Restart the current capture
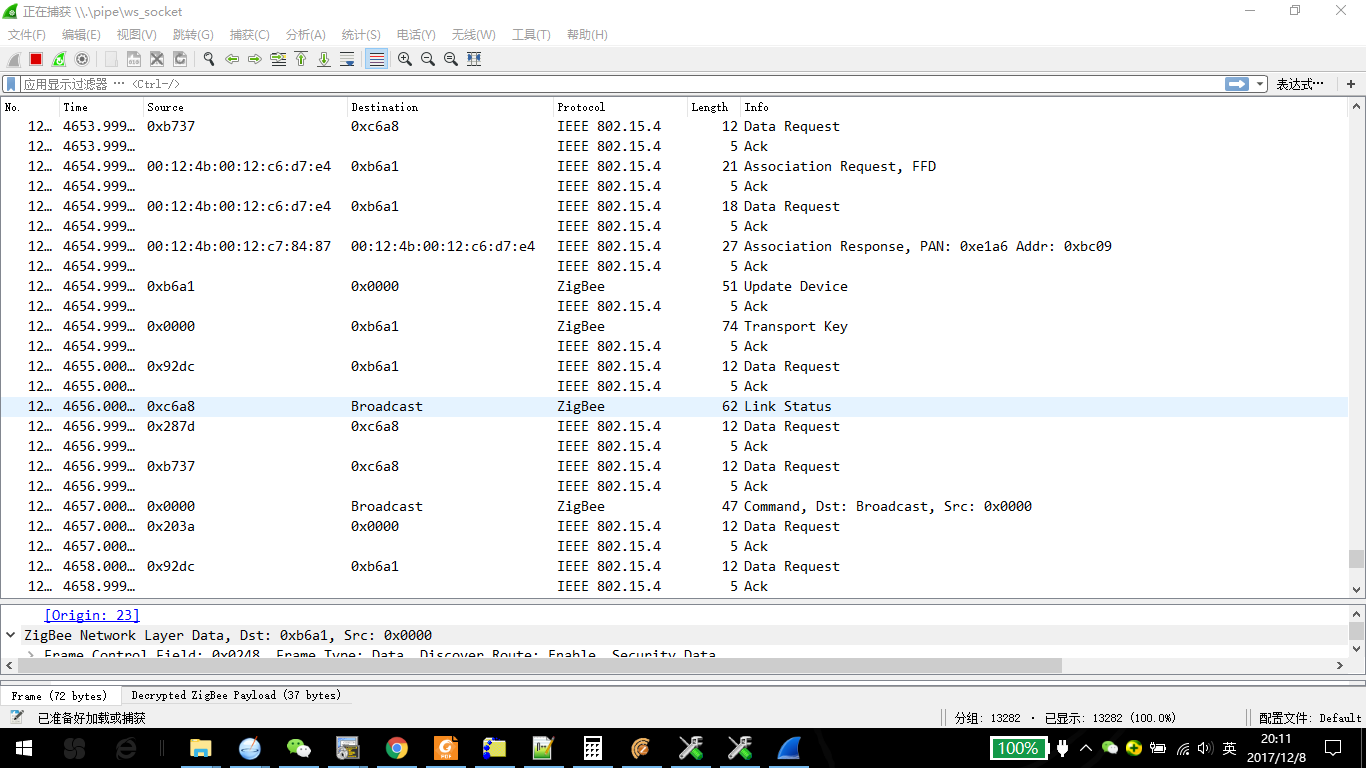The height and width of the screenshot is (768, 1366). point(59,59)
